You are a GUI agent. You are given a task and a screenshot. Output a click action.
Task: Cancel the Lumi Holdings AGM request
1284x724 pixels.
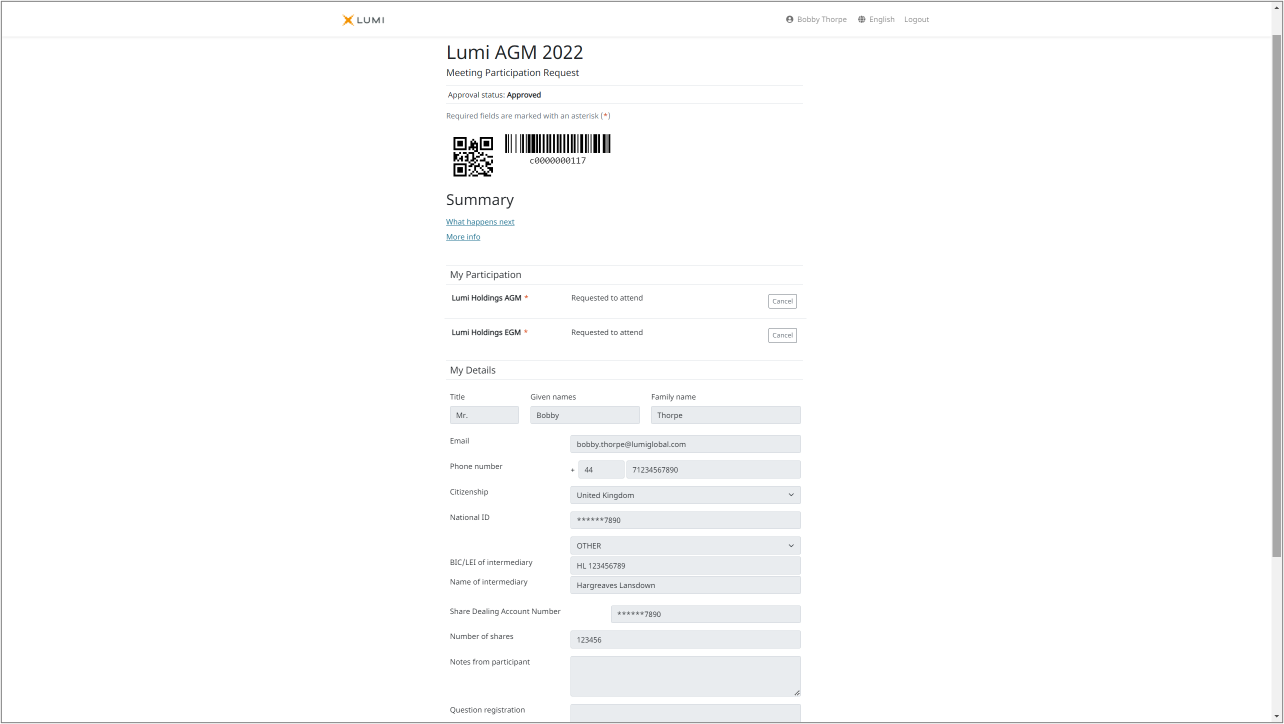pos(782,301)
